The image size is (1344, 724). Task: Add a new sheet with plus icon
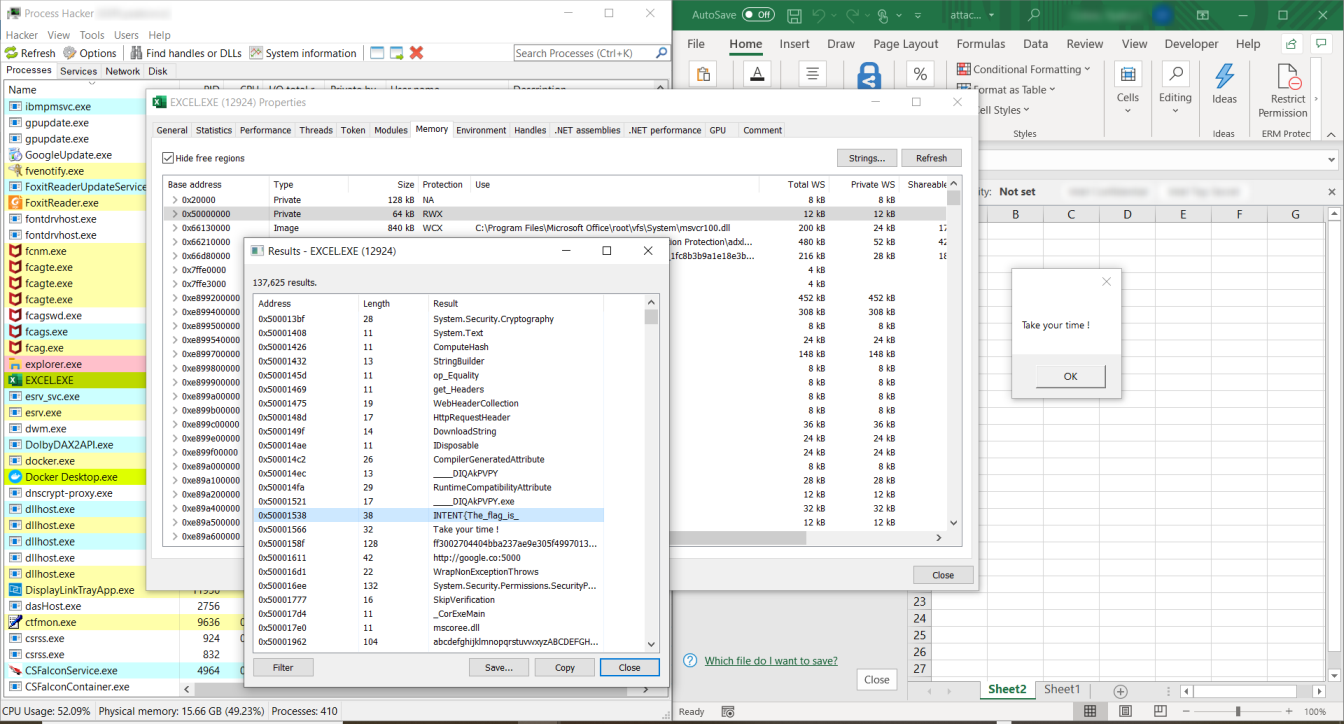1120,690
